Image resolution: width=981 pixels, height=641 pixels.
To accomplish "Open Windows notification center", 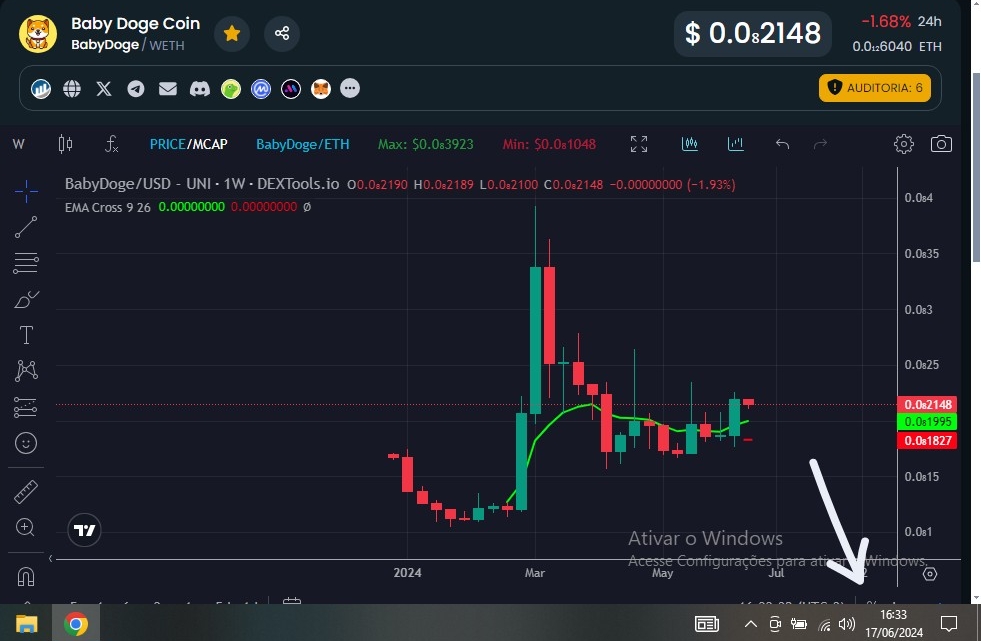I will [949, 623].
